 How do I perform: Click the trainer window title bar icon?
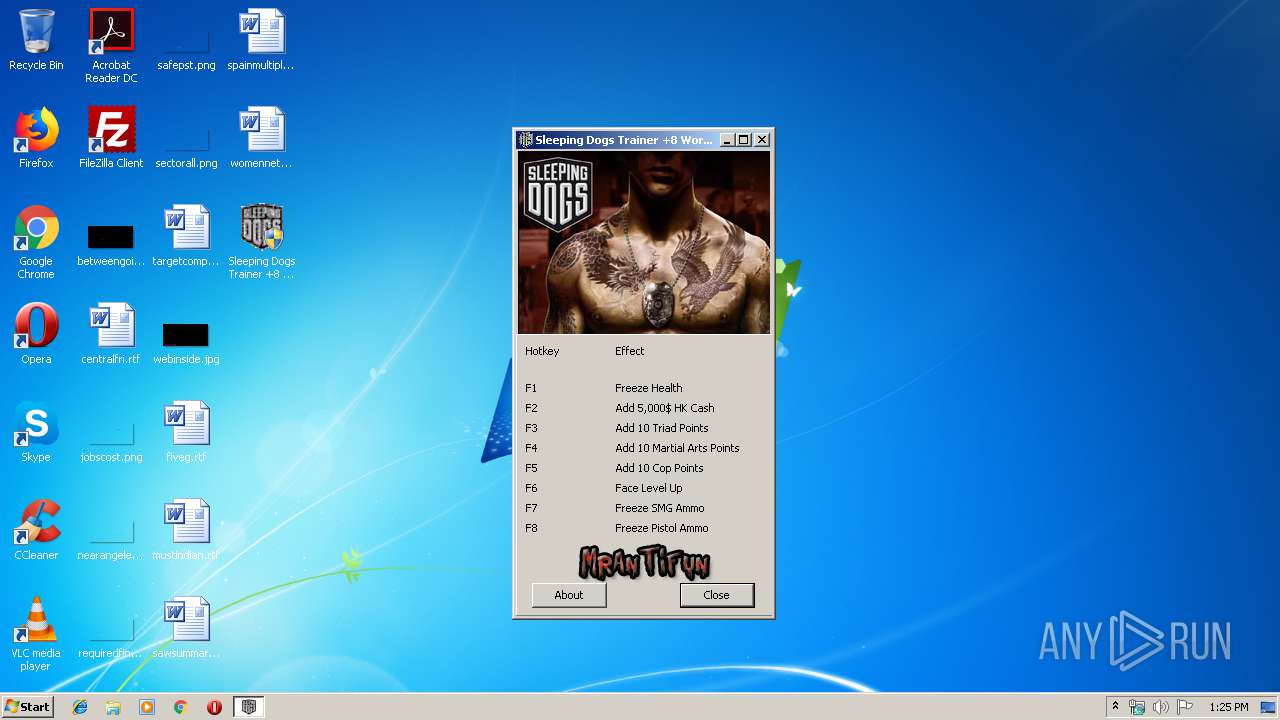coord(525,140)
